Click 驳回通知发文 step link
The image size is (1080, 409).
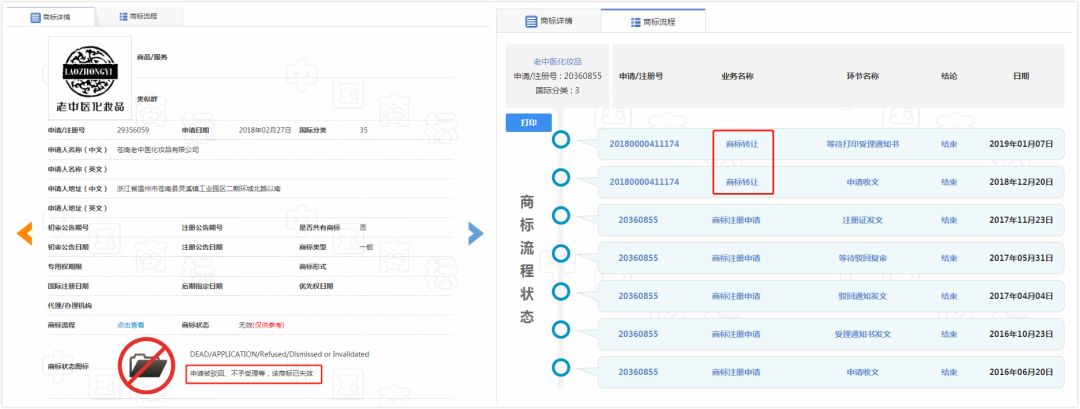(x=862, y=296)
